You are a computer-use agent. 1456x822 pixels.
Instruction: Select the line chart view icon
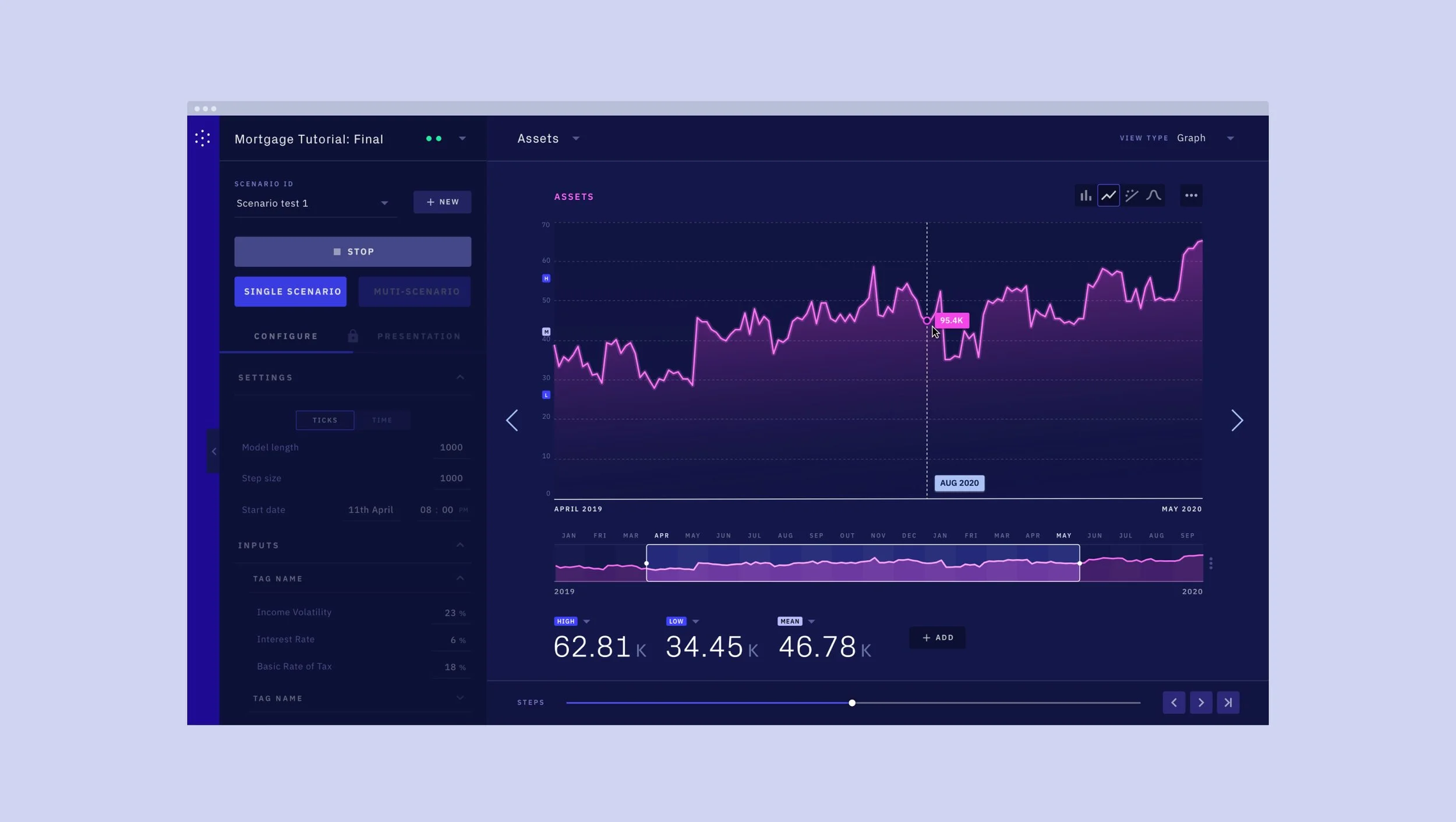[x=1108, y=196]
